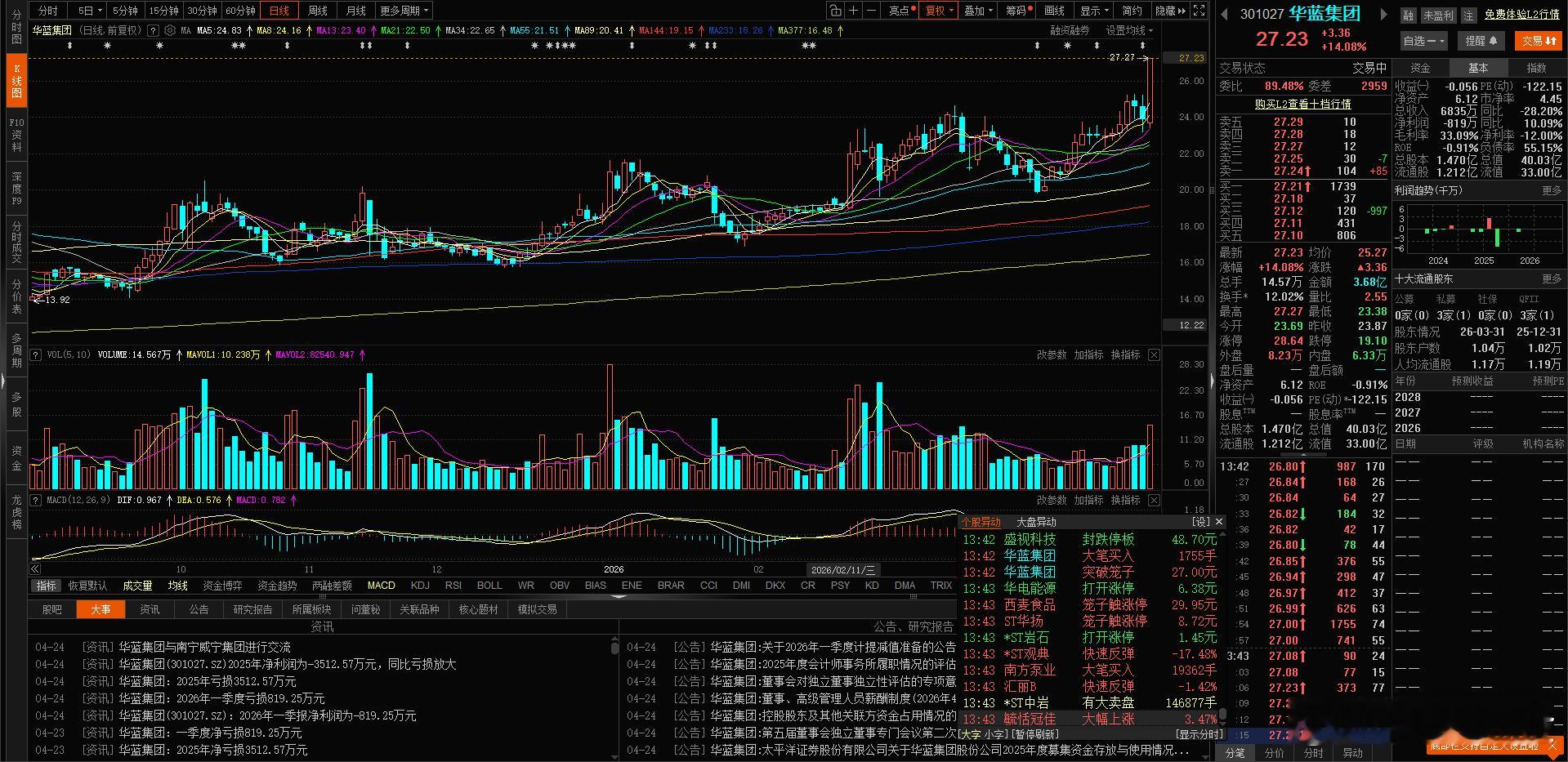Screen dimensions: 1568x762
Task: Open the 复权 adjustment dropdown
Action: [939, 11]
